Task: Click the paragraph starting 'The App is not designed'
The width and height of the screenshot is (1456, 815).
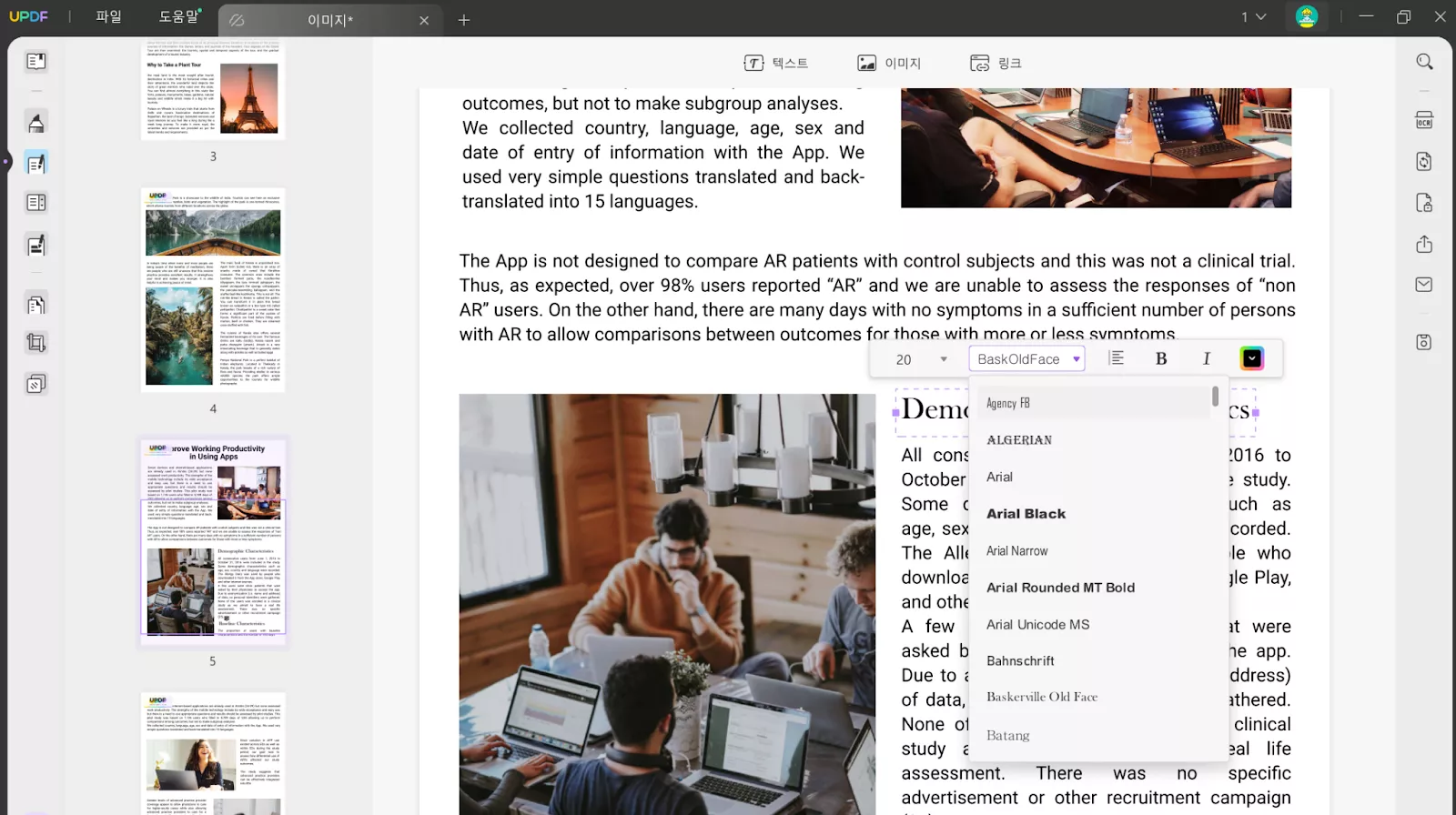Action: [x=877, y=297]
